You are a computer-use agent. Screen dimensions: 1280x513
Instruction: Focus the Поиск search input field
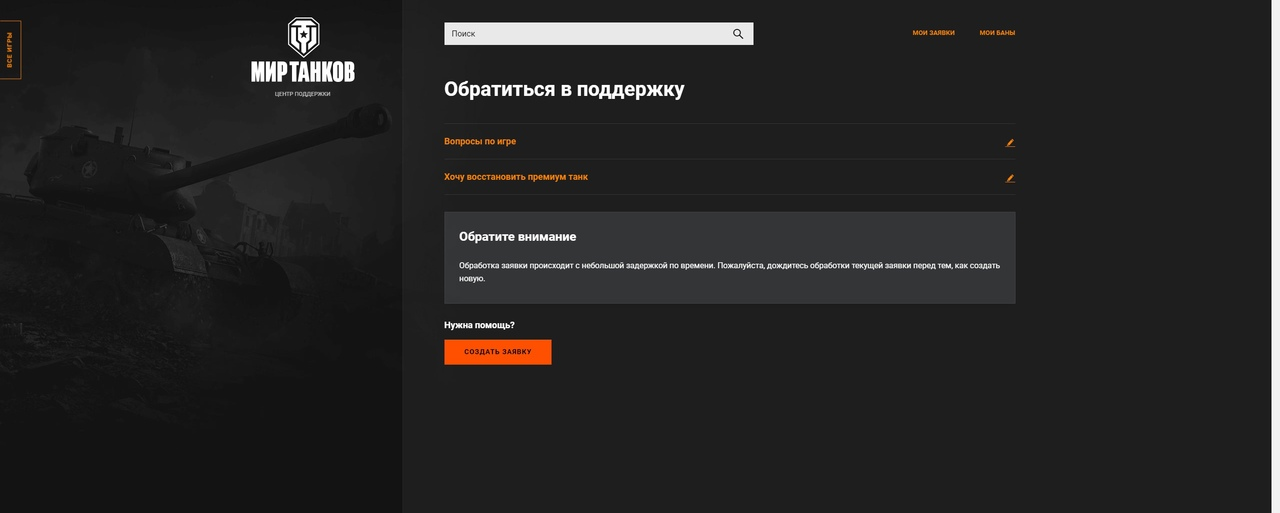pos(585,34)
